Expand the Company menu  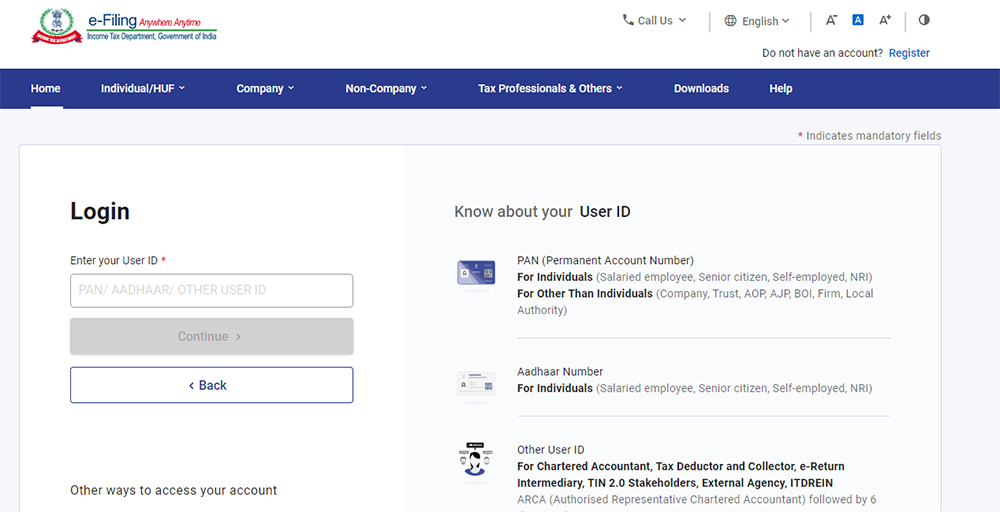(265, 88)
